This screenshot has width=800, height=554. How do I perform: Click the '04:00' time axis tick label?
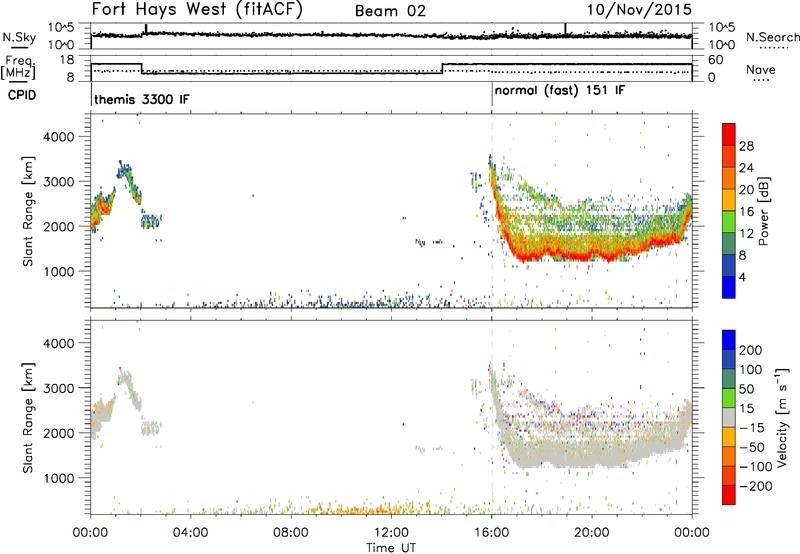[x=190, y=533]
